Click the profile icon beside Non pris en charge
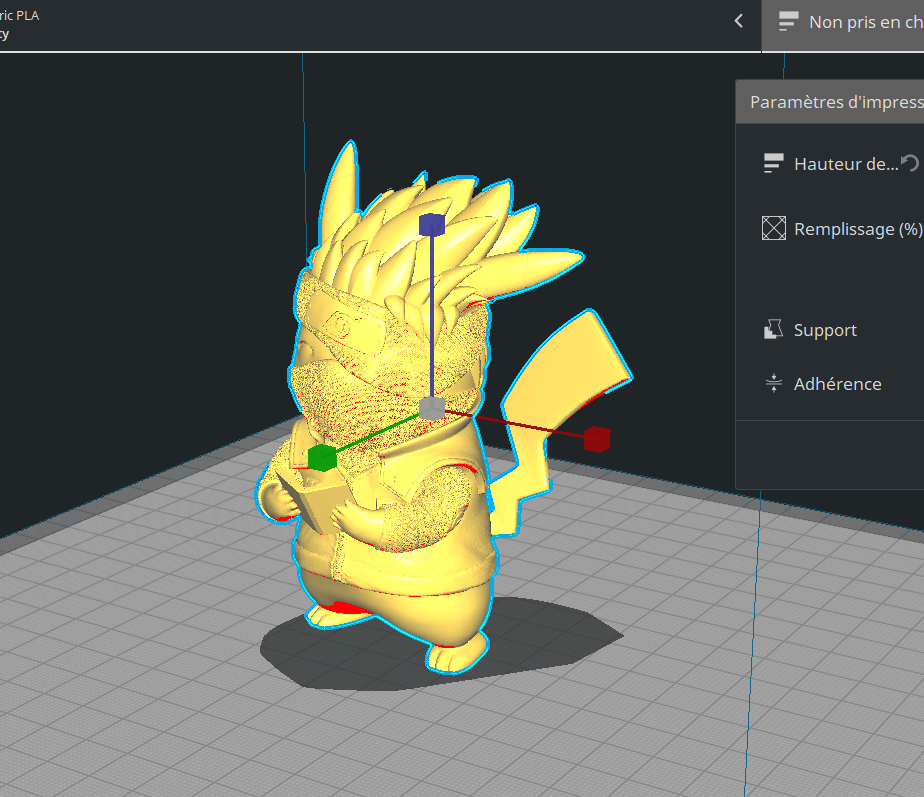924x797 pixels. tap(788, 22)
